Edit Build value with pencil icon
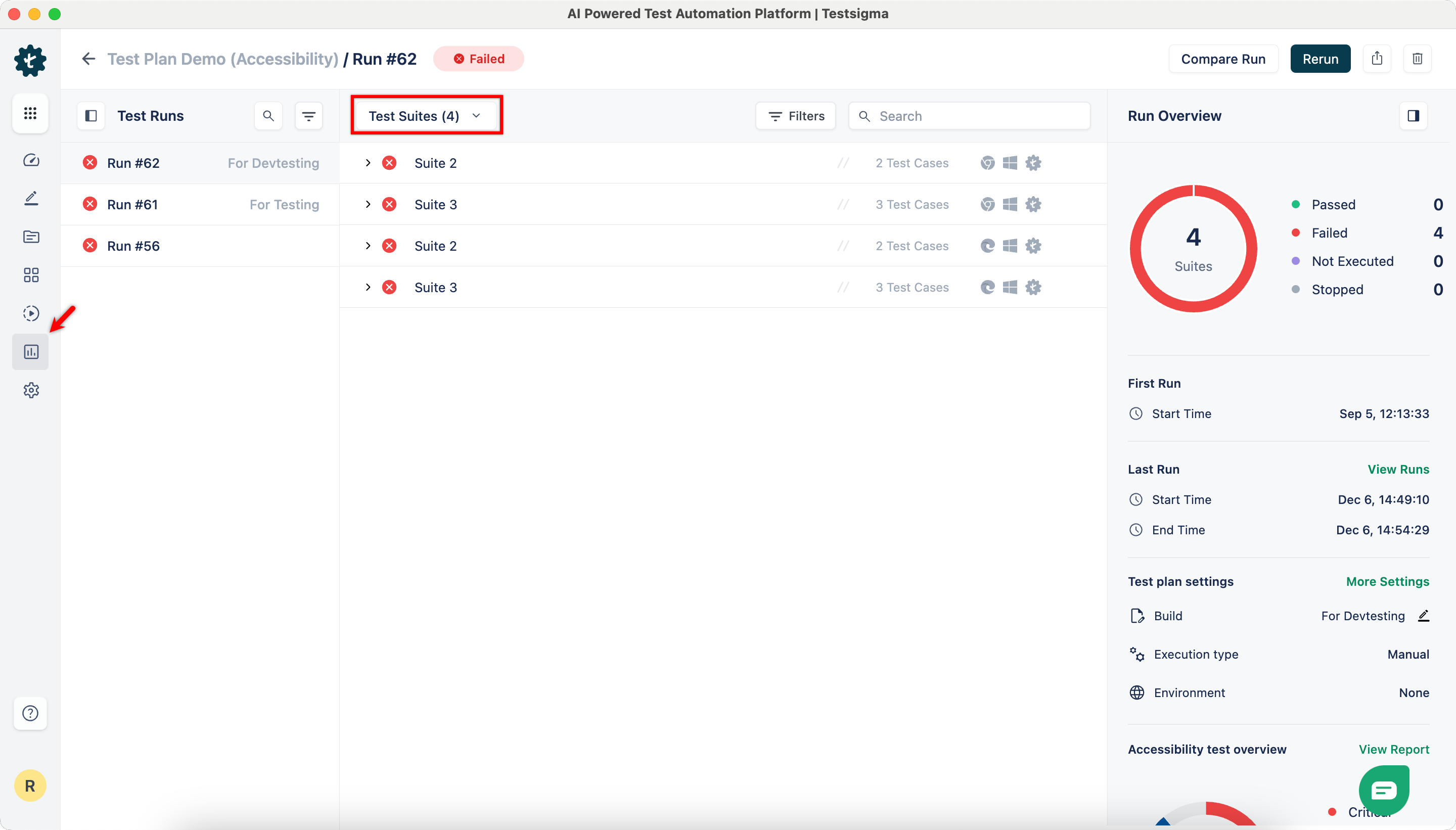 point(1423,616)
